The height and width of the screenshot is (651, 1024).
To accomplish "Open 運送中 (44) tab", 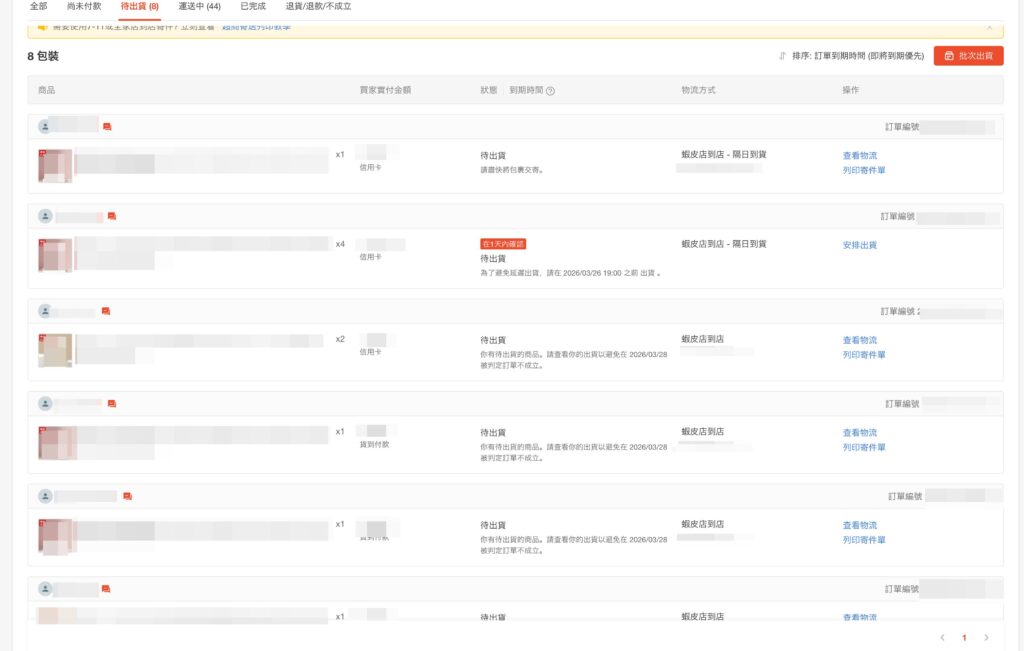I will click(x=199, y=6).
